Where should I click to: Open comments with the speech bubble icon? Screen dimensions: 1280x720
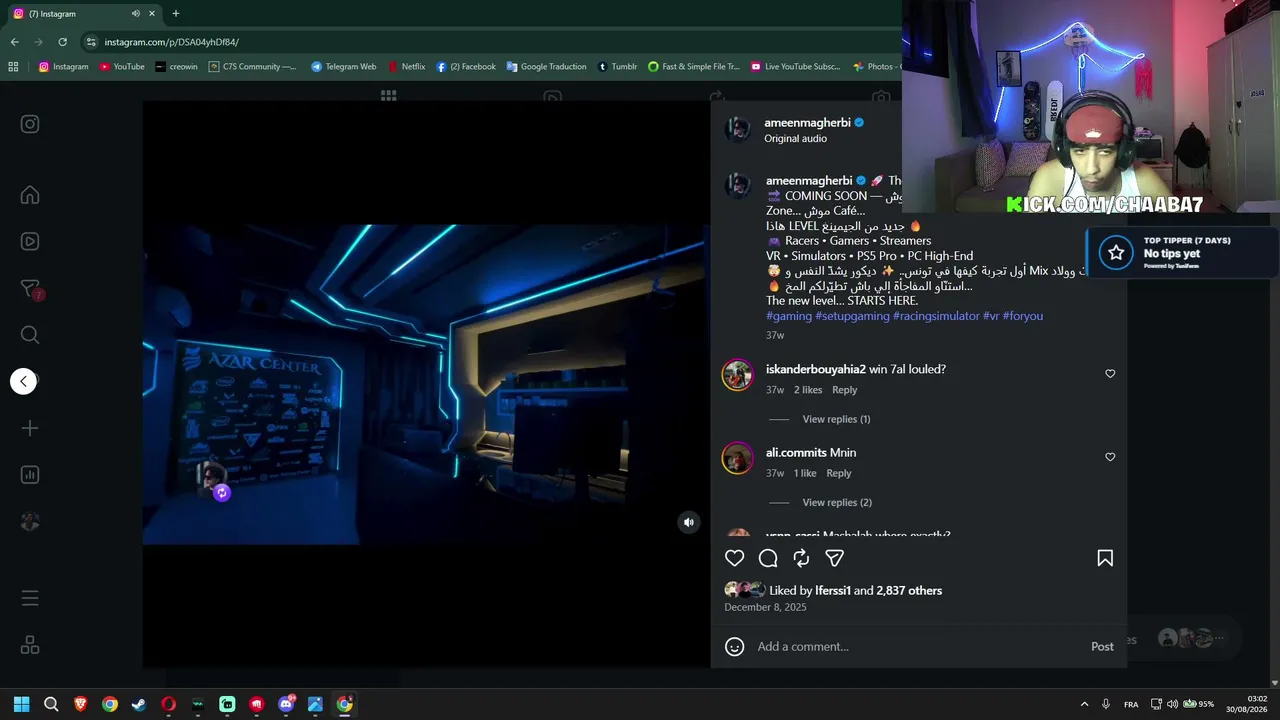pyautogui.click(x=768, y=558)
